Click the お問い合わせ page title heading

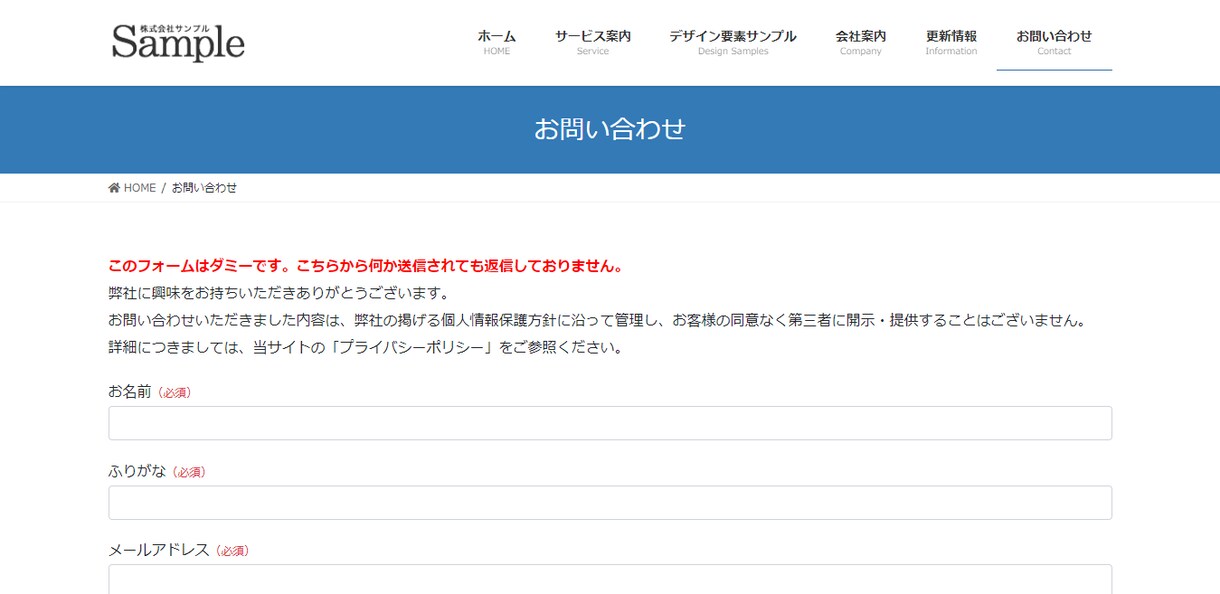610,129
